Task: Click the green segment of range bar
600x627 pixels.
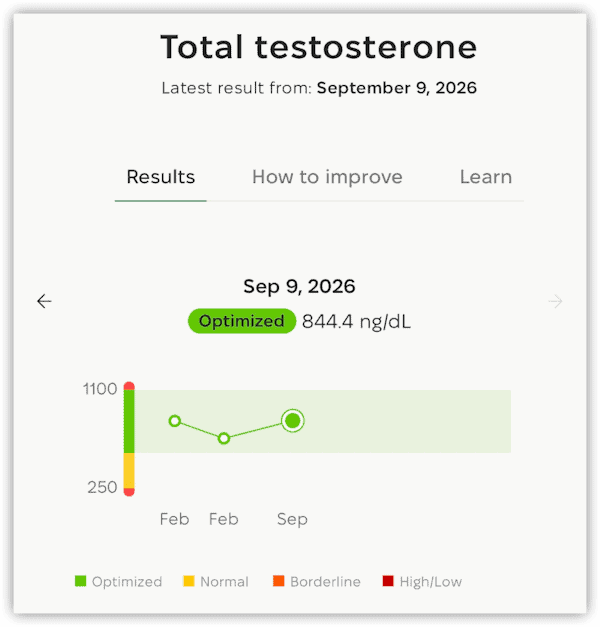Action: tap(129, 421)
